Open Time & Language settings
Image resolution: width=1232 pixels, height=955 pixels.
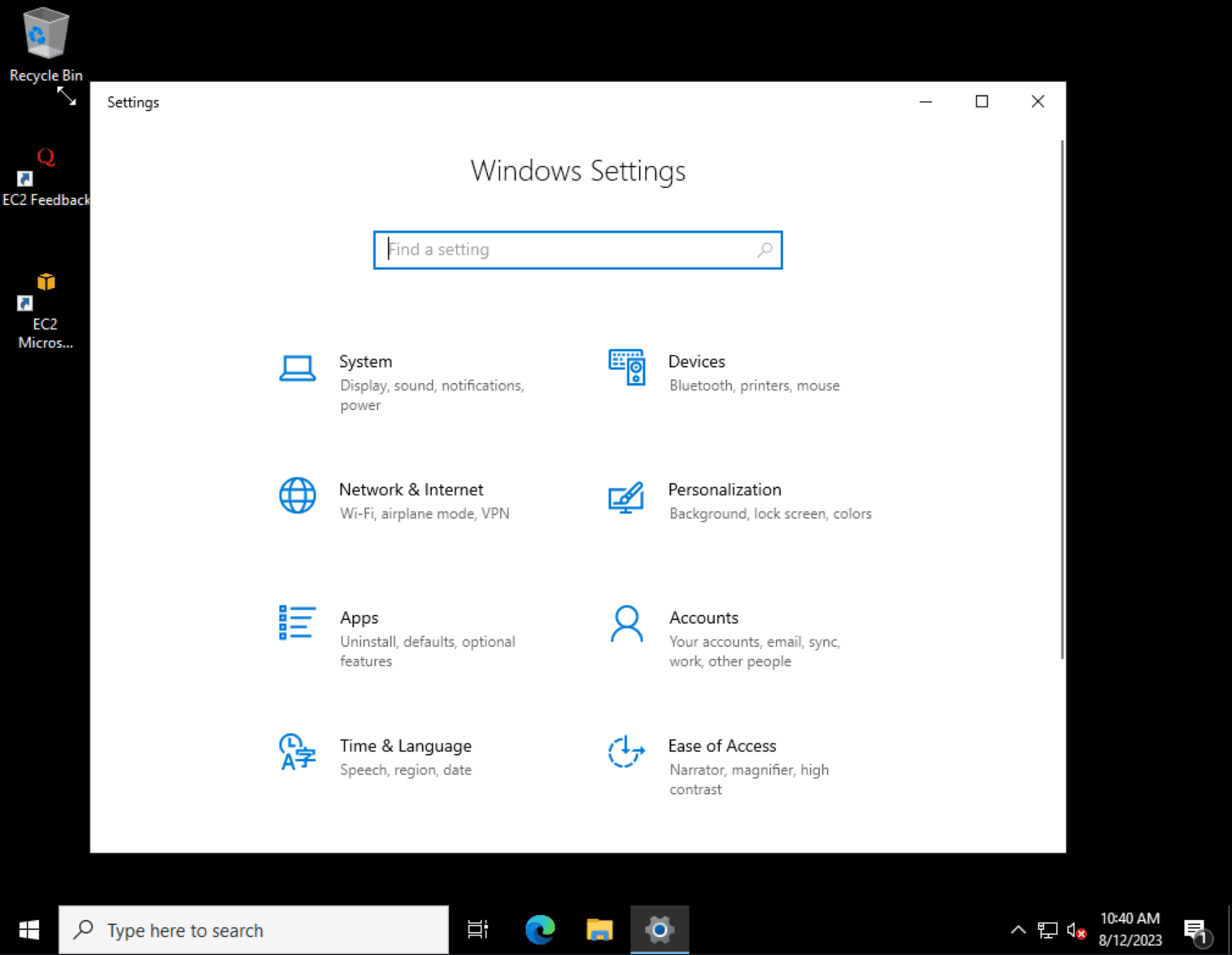(x=405, y=745)
